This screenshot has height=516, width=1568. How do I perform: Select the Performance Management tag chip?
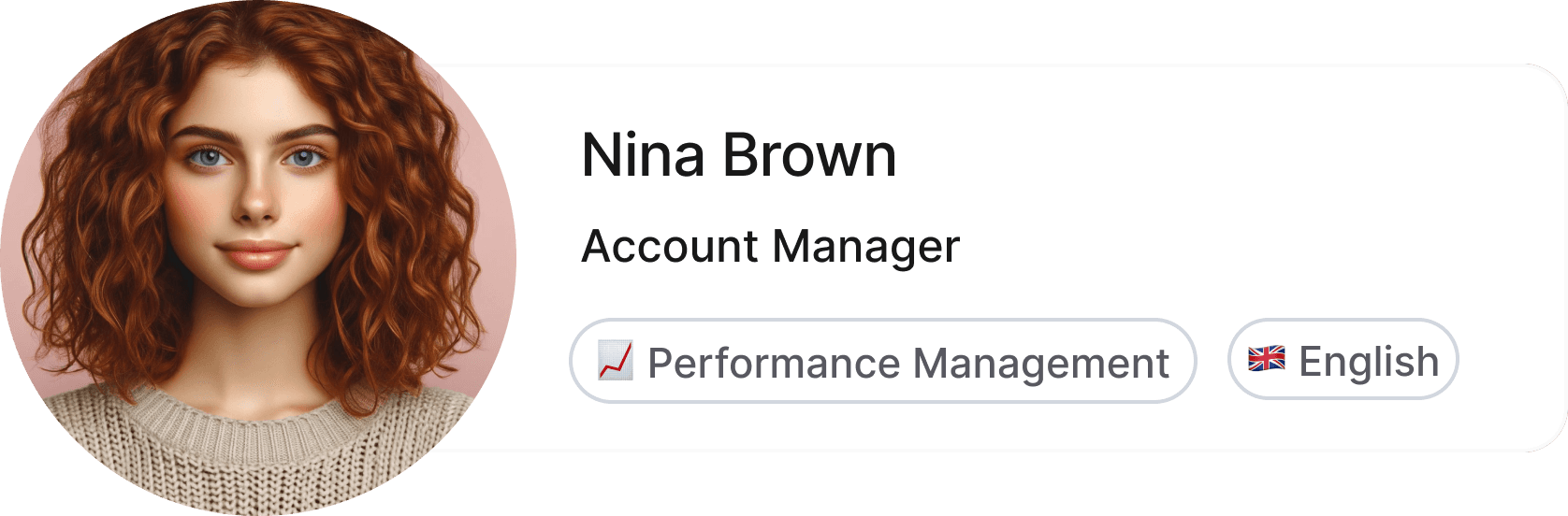pyautogui.click(x=883, y=361)
